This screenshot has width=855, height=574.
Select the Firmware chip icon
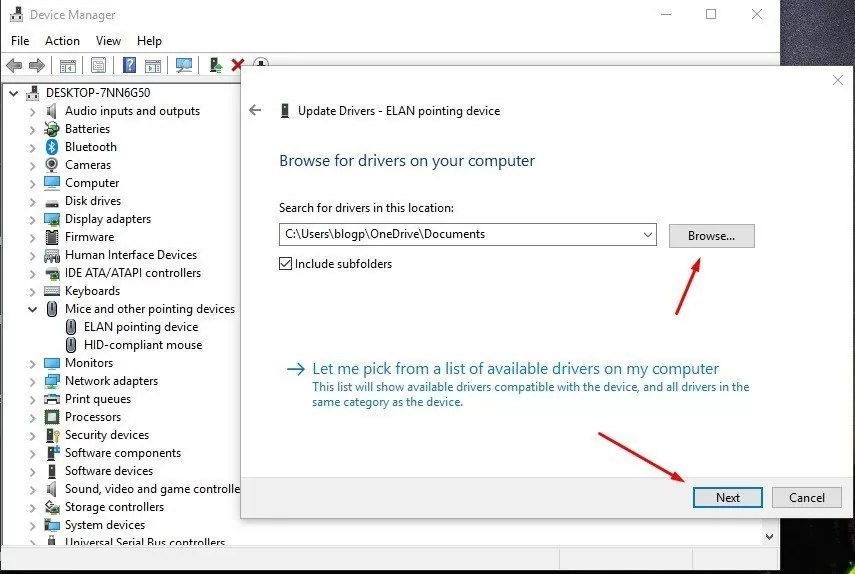pos(52,237)
